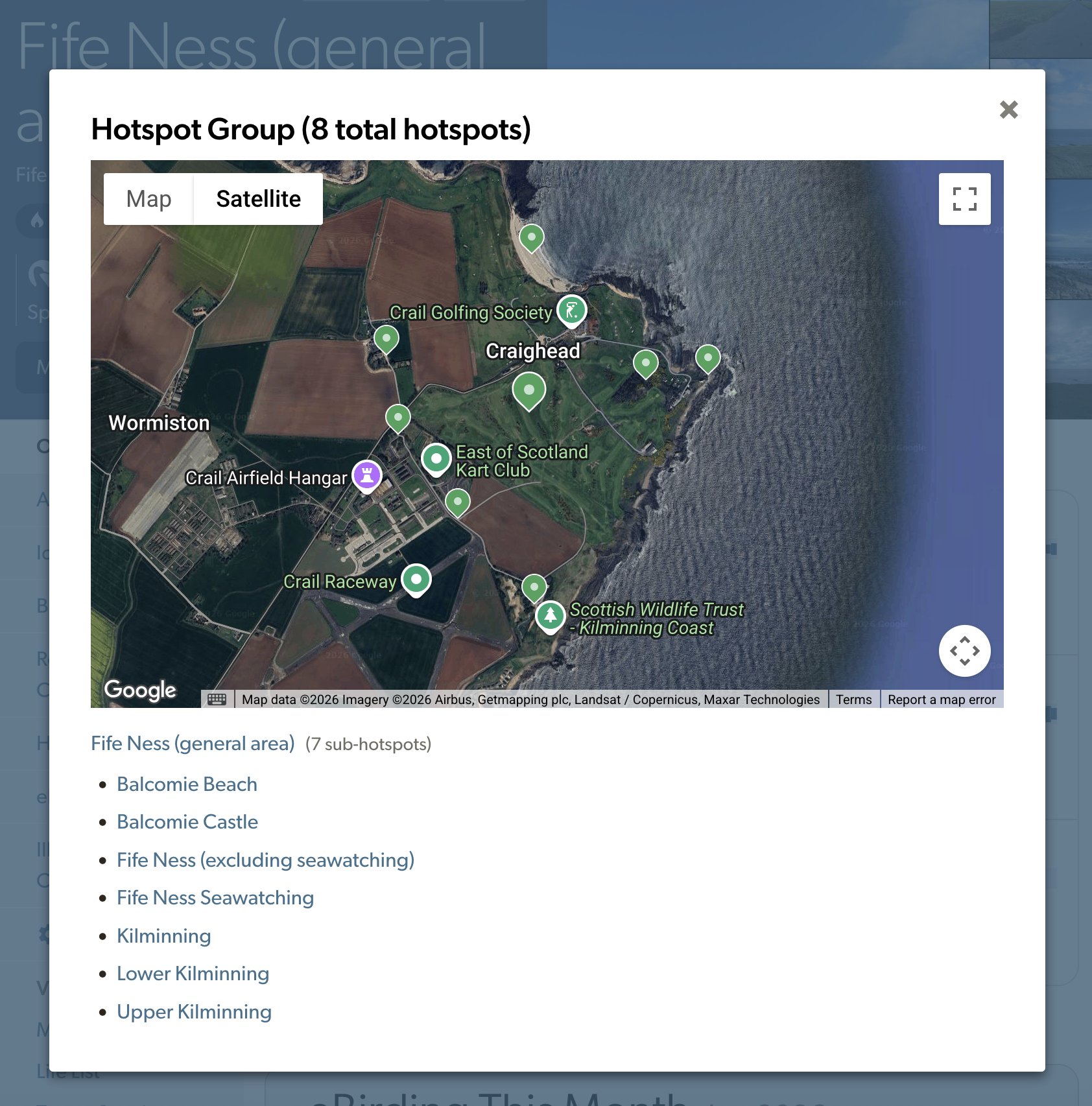Click the northernmost hotspot pin by the beach
This screenshot has height=1106, width=1092.
[532, 239]
